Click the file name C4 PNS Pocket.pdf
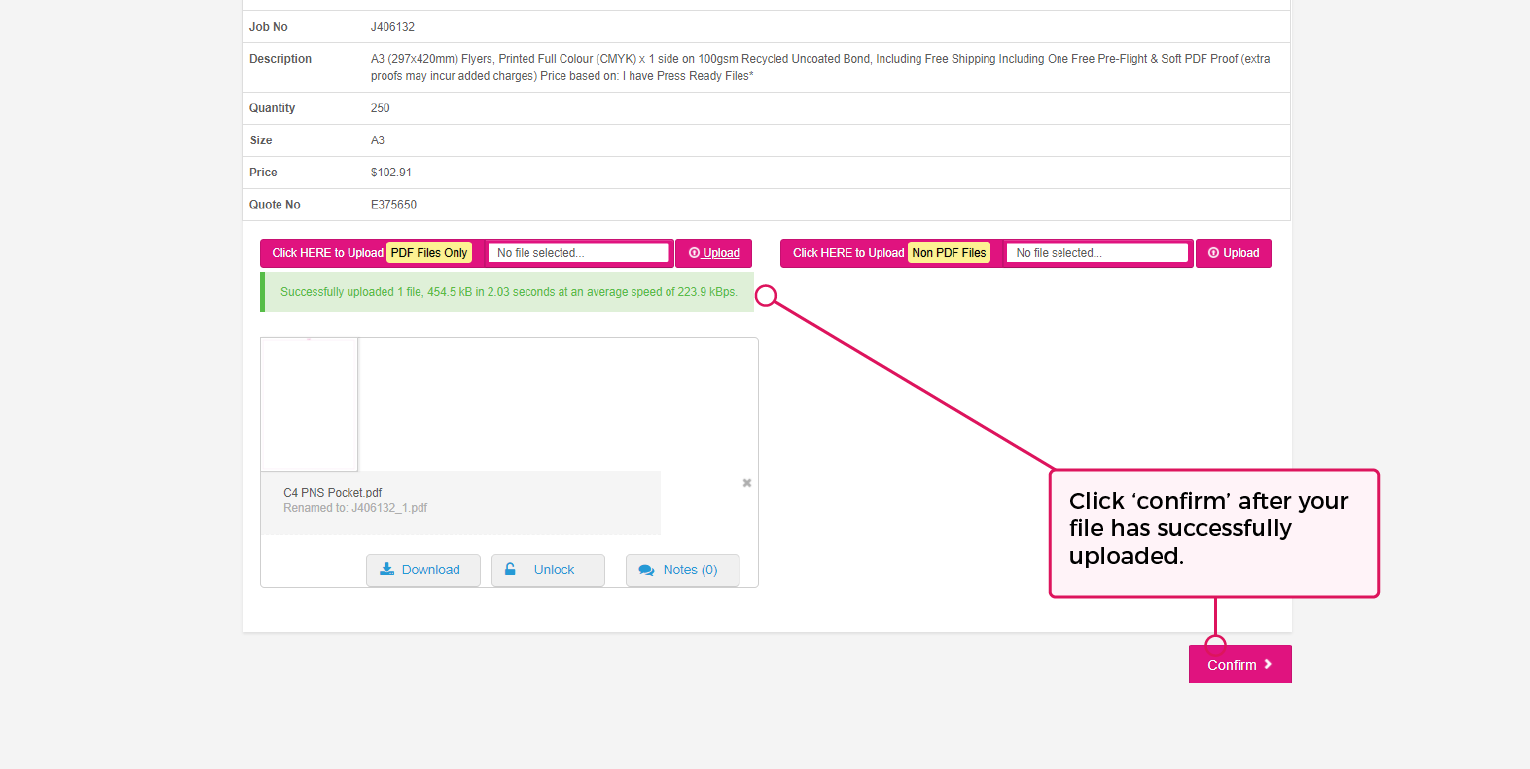Viewport: 1530px width, 769px height. pos(332,493)
